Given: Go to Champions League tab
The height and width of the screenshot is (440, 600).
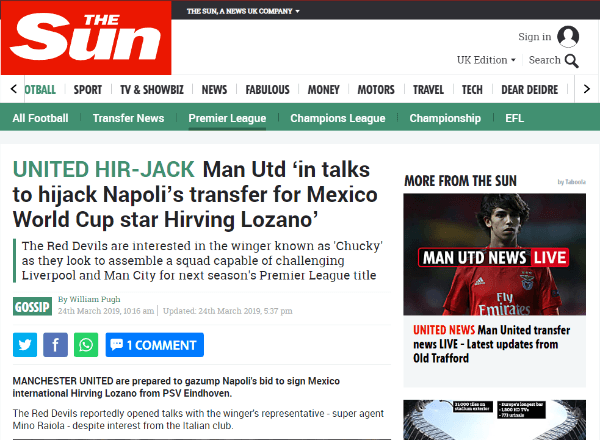Looking at the screenshot, I should point(337,118).
